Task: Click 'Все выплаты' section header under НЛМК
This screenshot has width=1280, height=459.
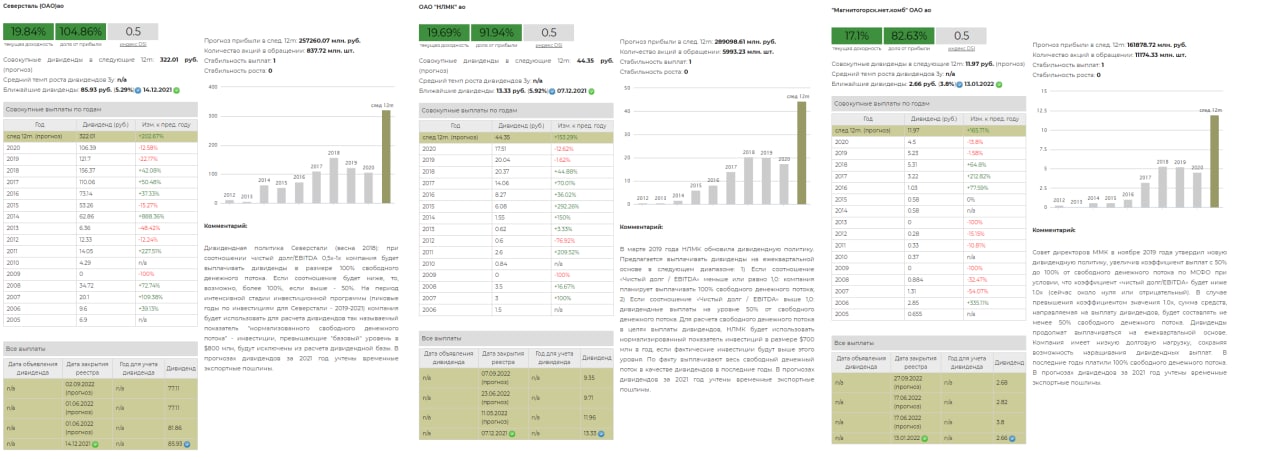Action: click(515, 338)
